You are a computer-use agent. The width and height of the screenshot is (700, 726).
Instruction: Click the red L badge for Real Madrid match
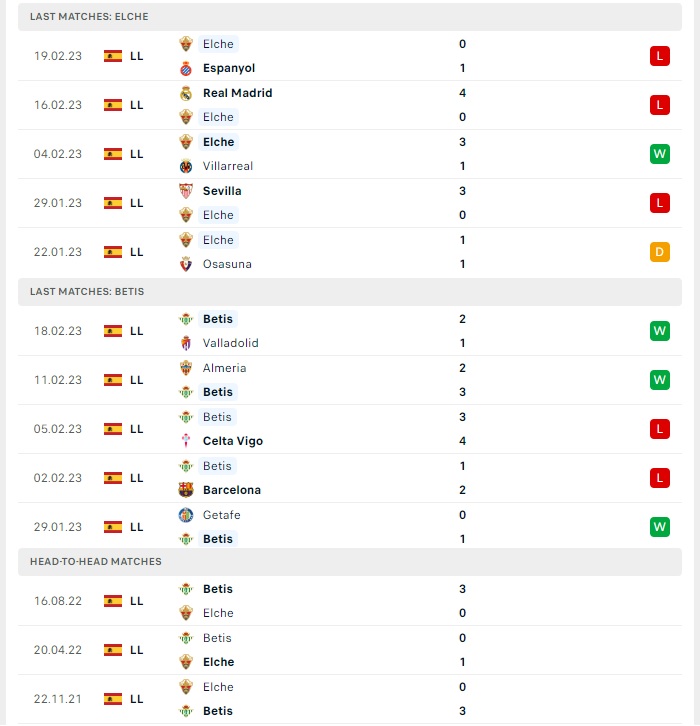[x=659, y=105]
